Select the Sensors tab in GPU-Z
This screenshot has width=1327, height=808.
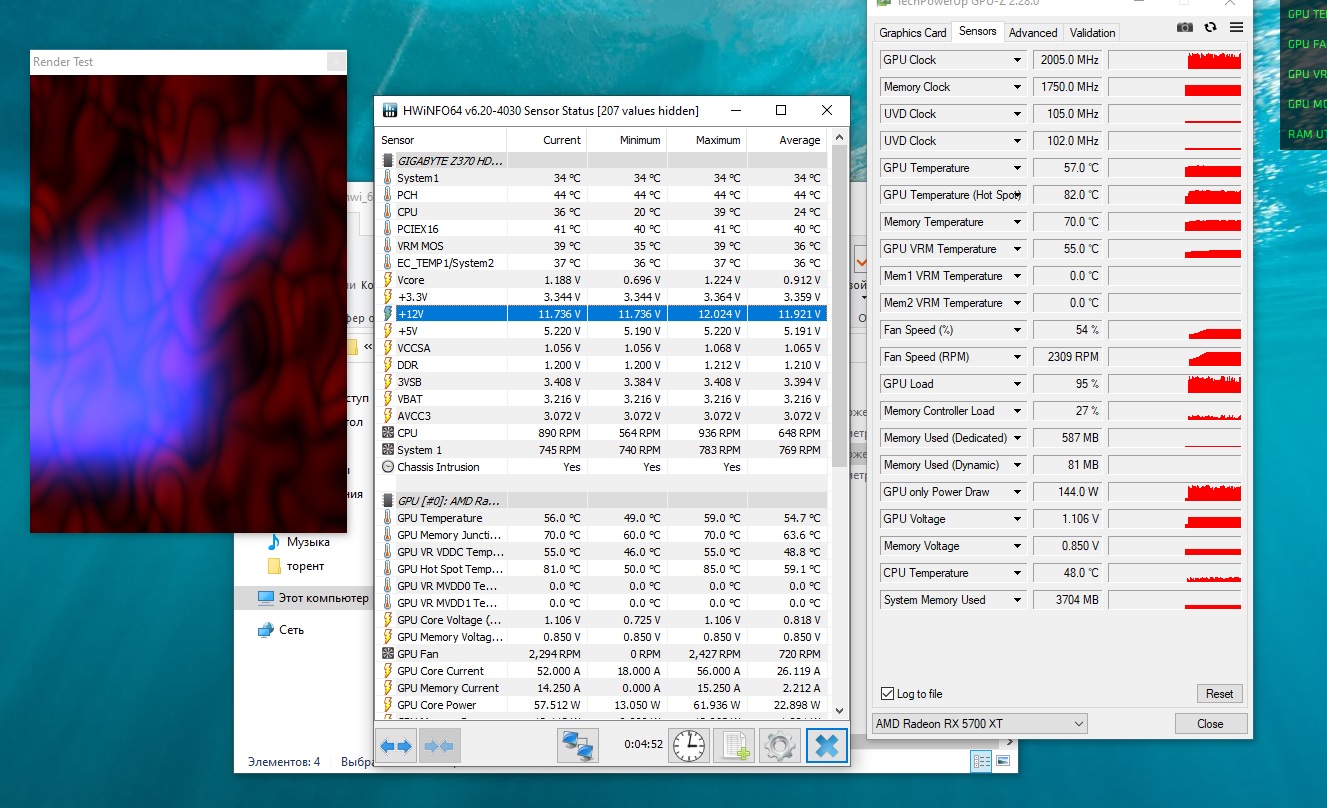tap(977, 31)
